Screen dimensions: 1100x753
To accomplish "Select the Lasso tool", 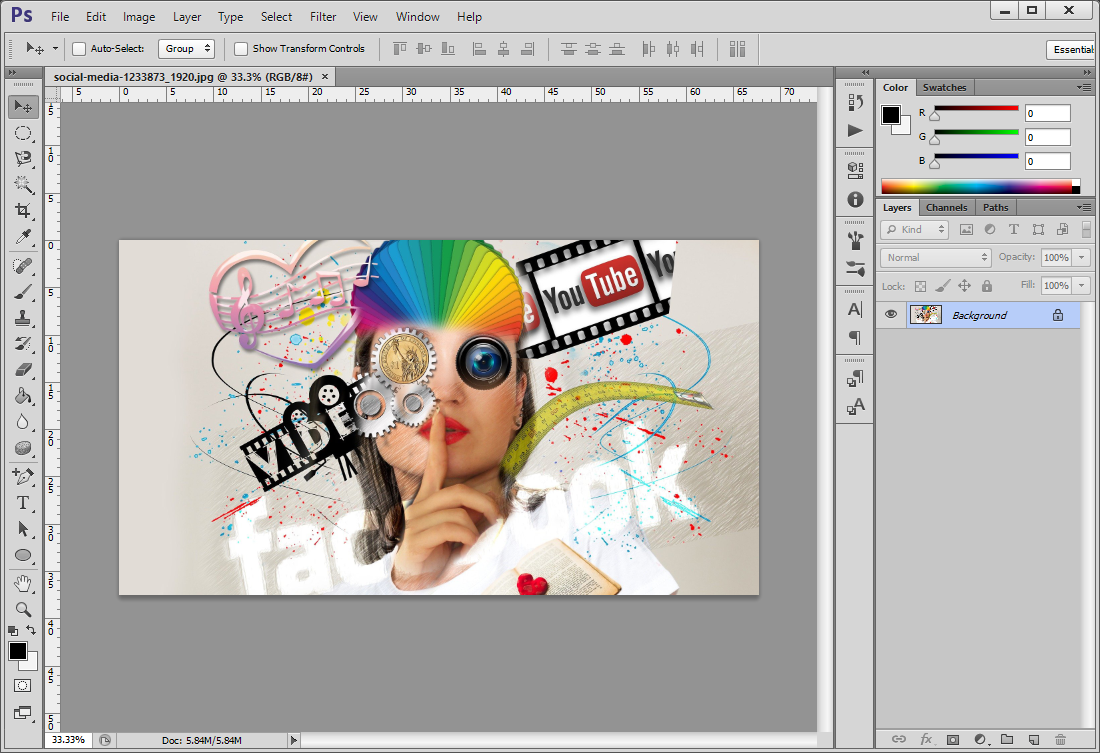I will tap(23, 159).
